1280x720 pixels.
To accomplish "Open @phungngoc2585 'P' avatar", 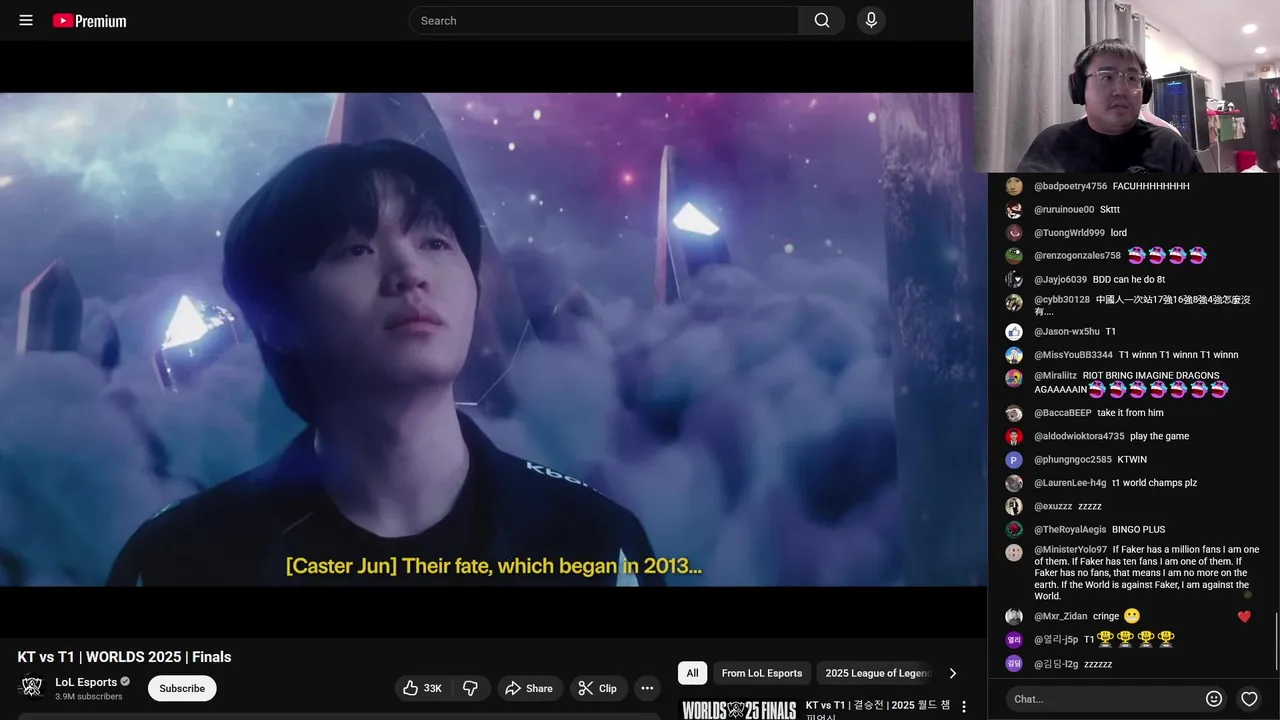I will [x=1014, y=460].
